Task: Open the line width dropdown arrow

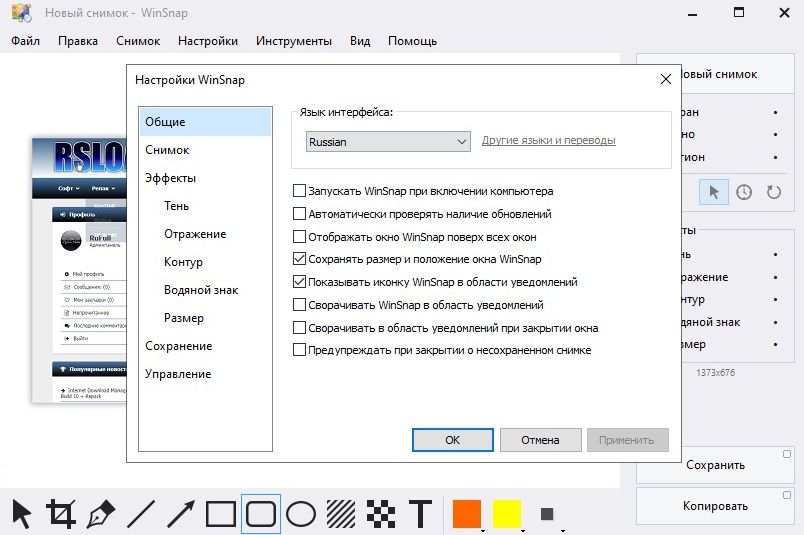Action: (562, 530)
